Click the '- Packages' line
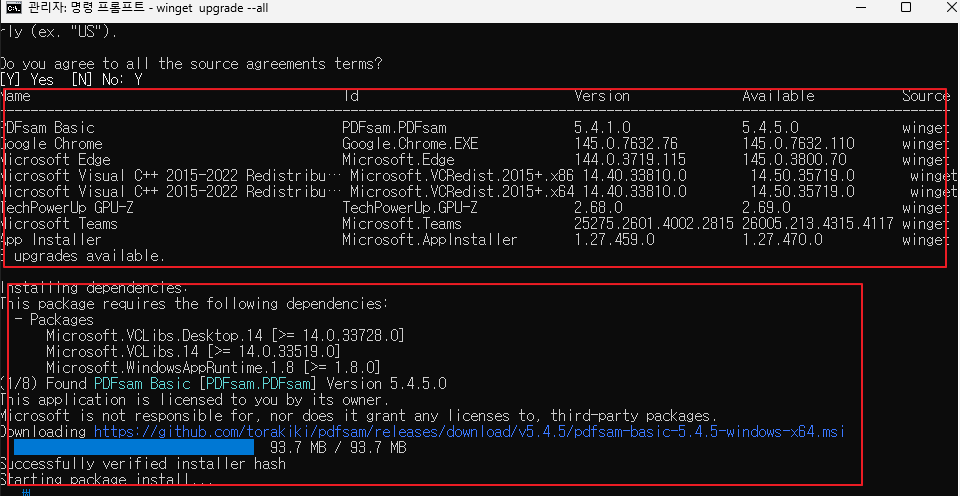960x496 pixels. (54, 320)
